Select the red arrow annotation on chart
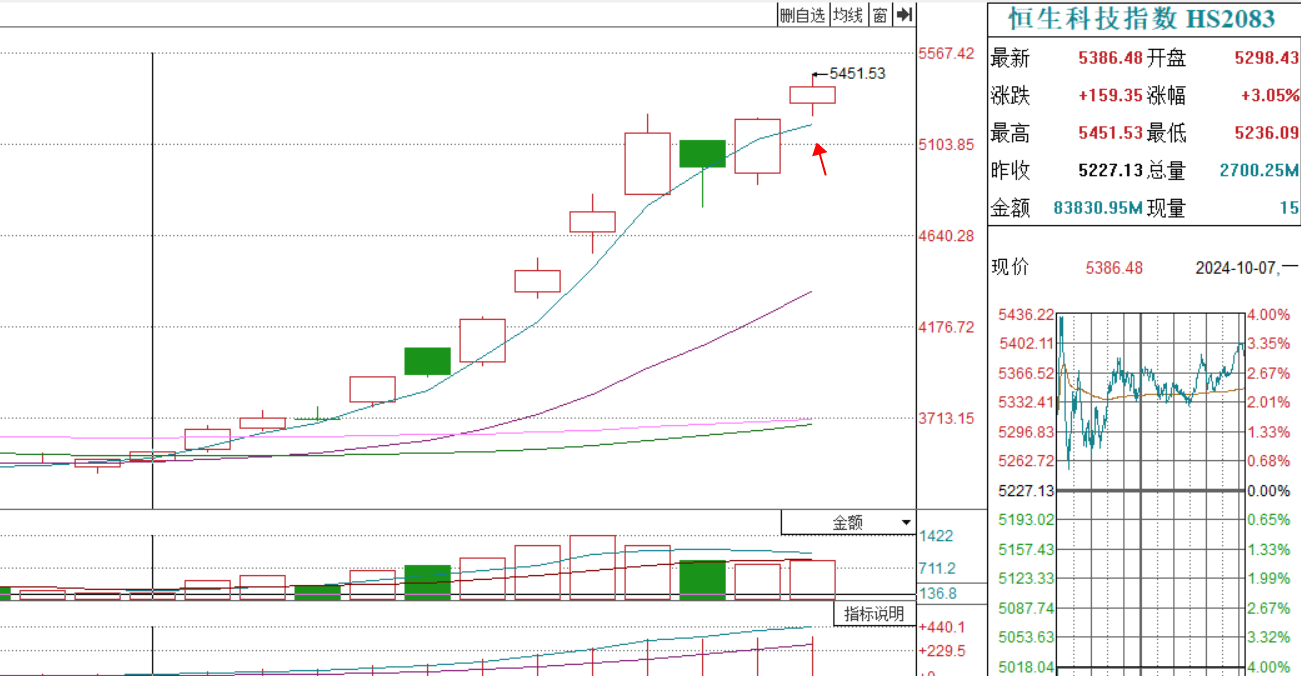Image resolution: width=1301 pixels, height=676 pixels. click(820, 159)
